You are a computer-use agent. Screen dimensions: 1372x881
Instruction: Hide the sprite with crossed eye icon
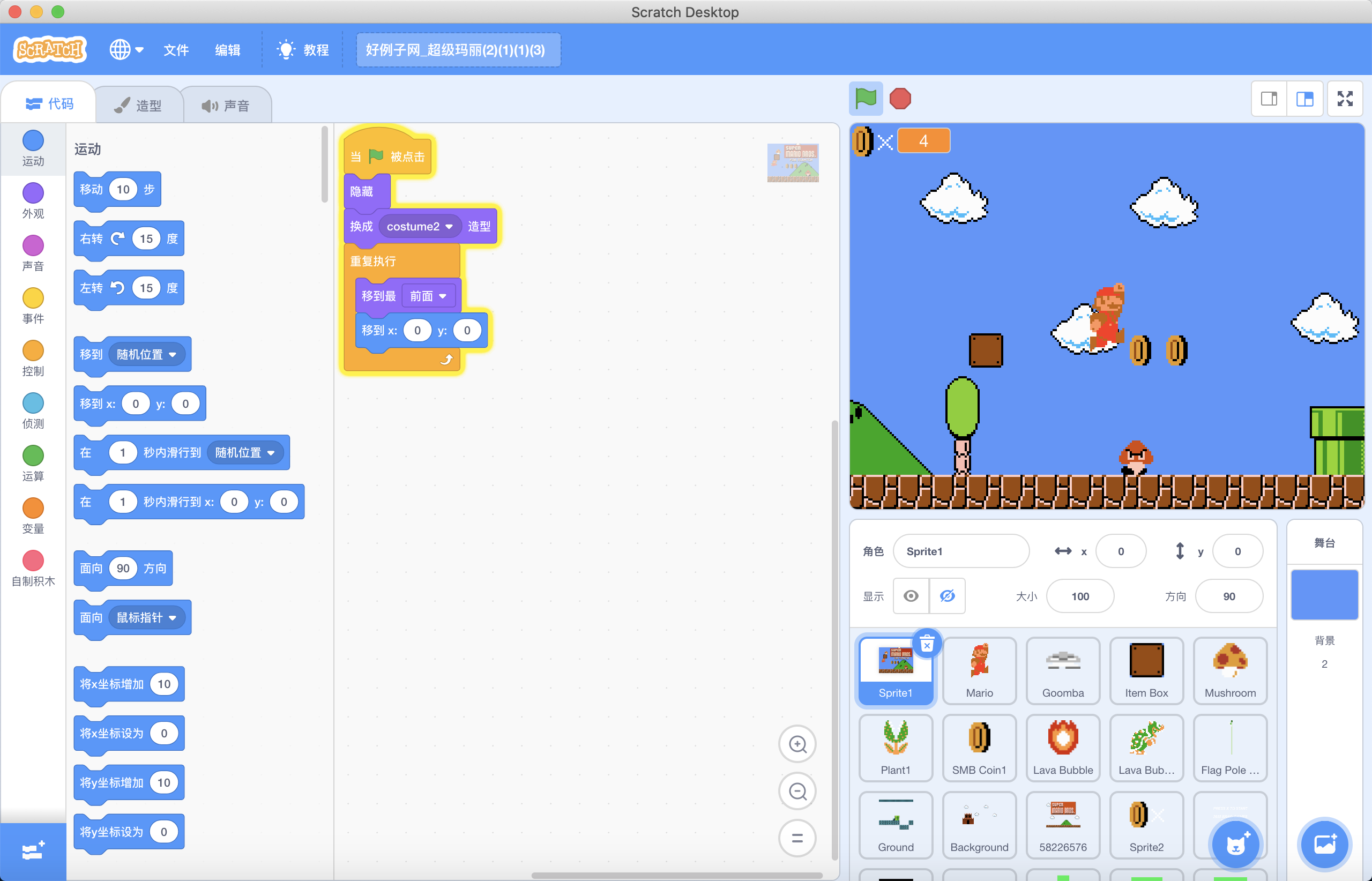[947, 596]
